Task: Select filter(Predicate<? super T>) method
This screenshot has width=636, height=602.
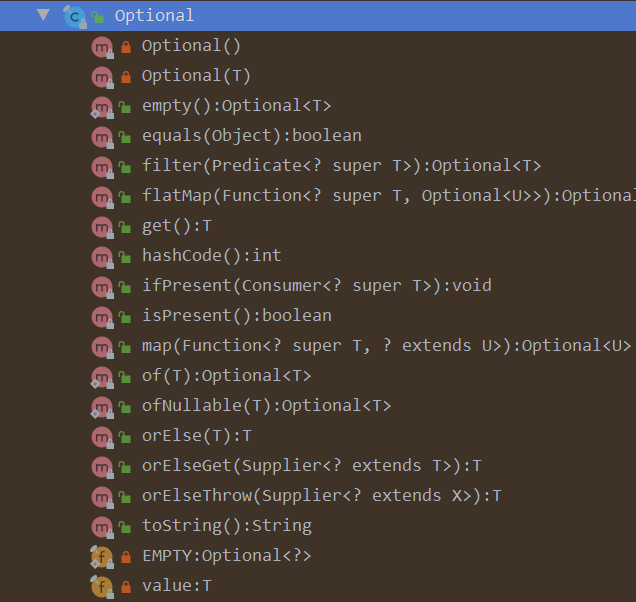Action: pos(342,166)
